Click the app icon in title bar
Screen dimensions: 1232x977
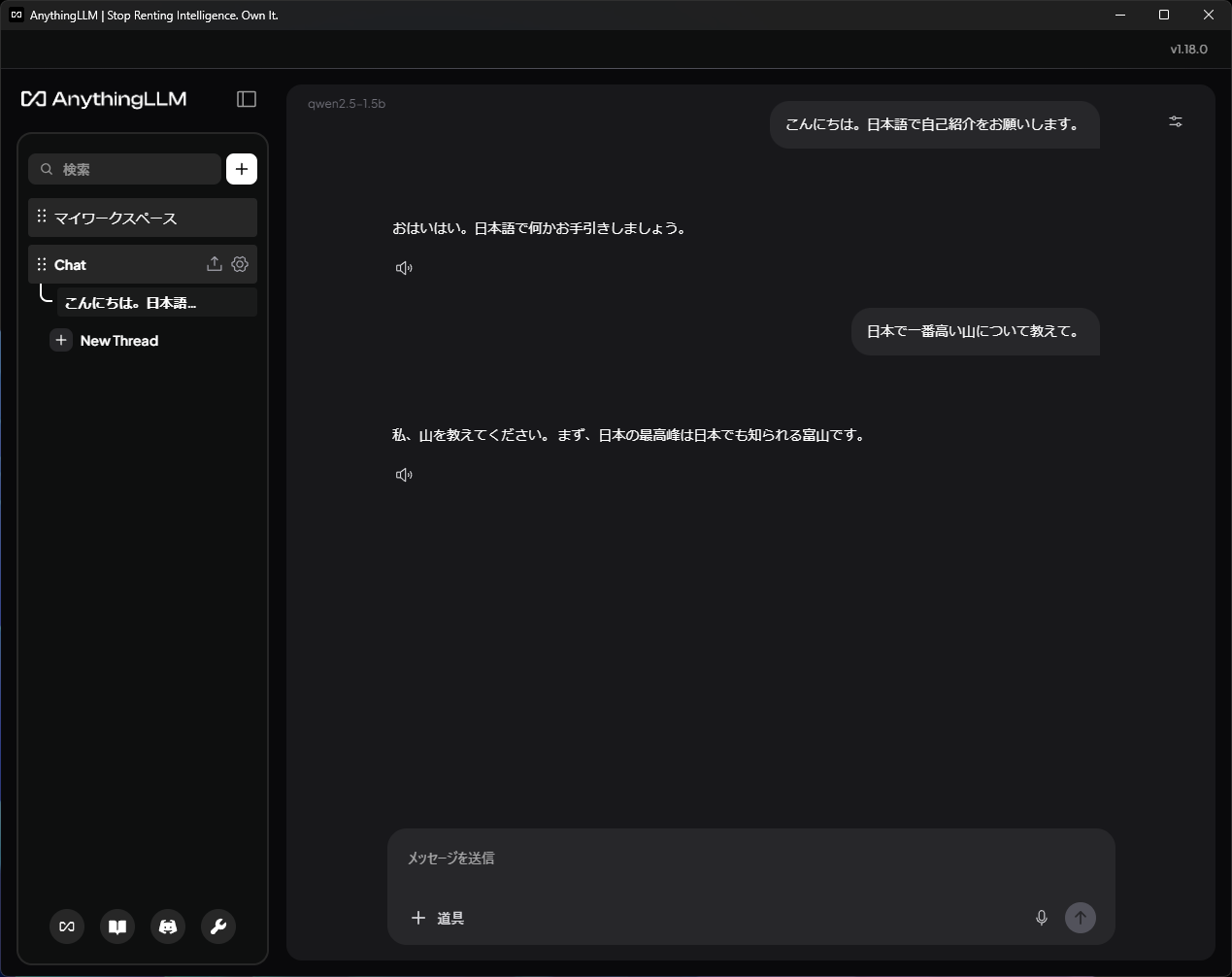pos(16,16)
